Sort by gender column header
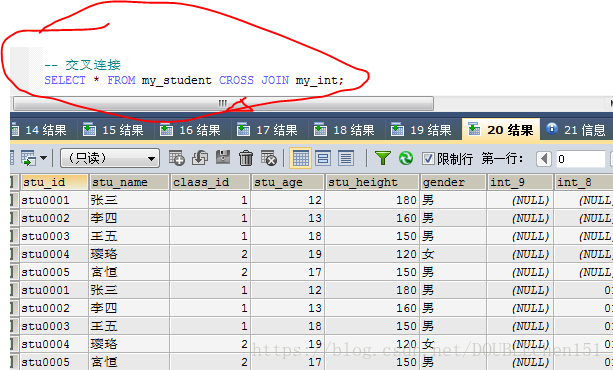Screen dimensions: 613x370 point(453,182)
